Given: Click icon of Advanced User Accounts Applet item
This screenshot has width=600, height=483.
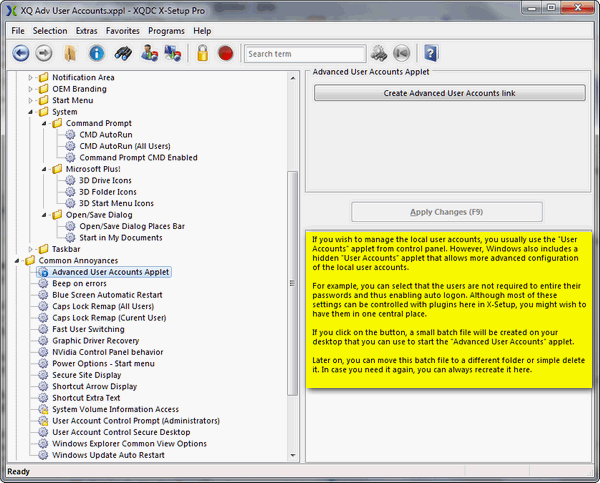Looking at the screenshot, I should 43,272.
